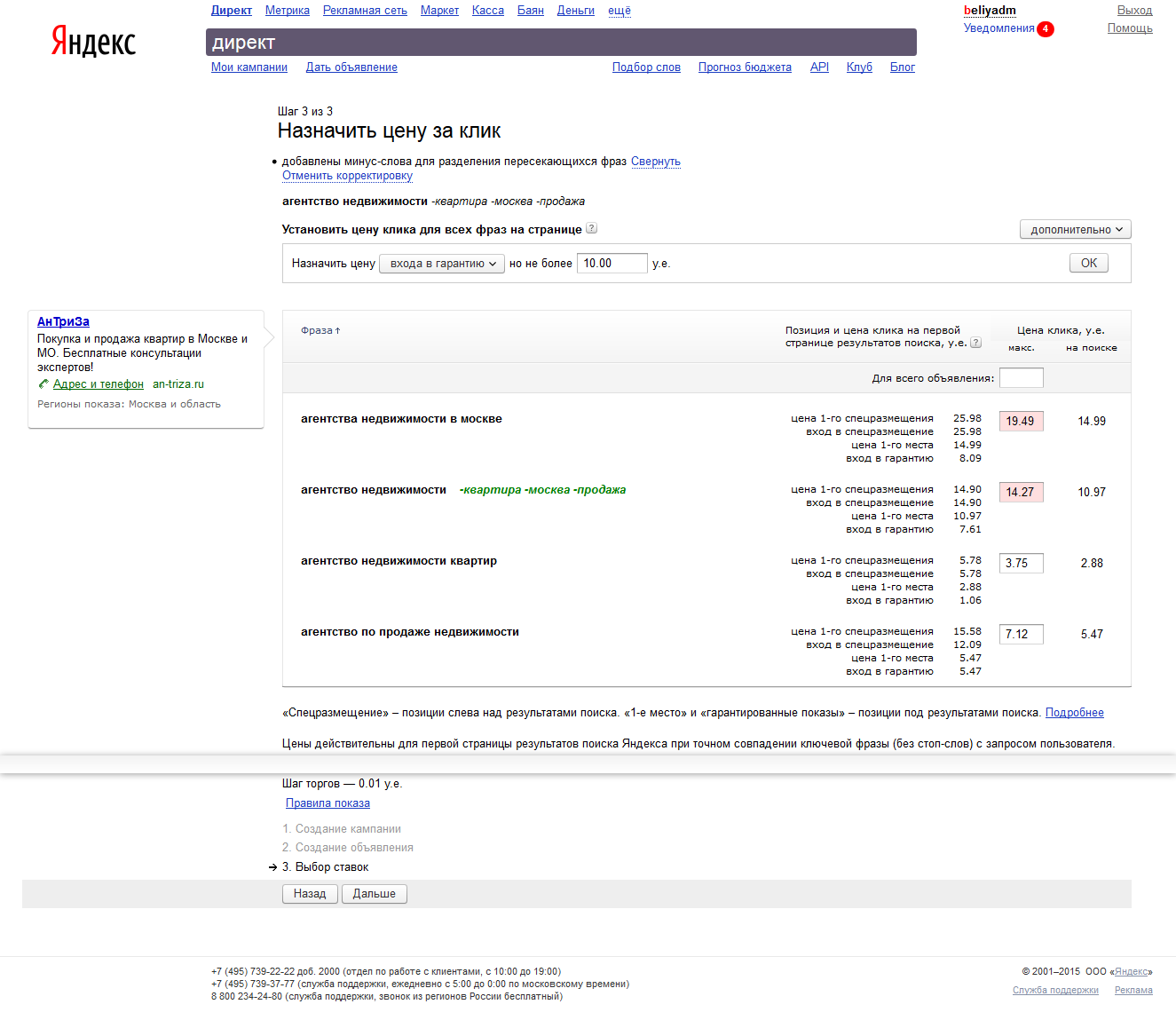Click Яндекс link in footer copyright
This screenshot has height=1020, width=1176.
point(1132,972)
